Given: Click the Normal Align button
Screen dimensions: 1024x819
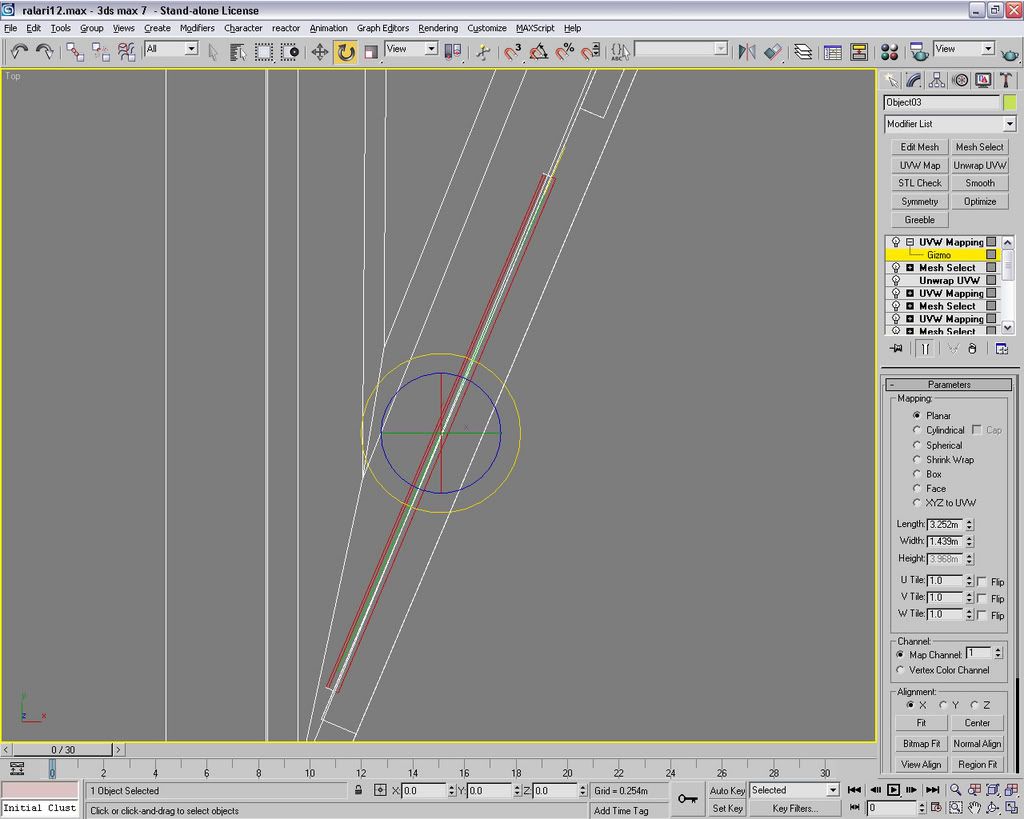Looking at the screenshot, I should pyautogui.click(x=977, y=744).
